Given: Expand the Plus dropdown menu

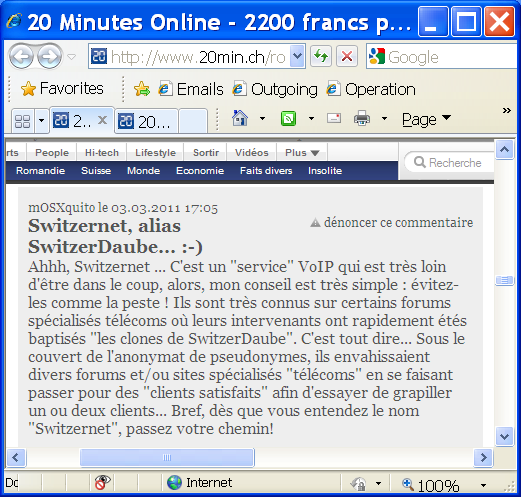Looking at the screenshot, I should click(302, 153).
